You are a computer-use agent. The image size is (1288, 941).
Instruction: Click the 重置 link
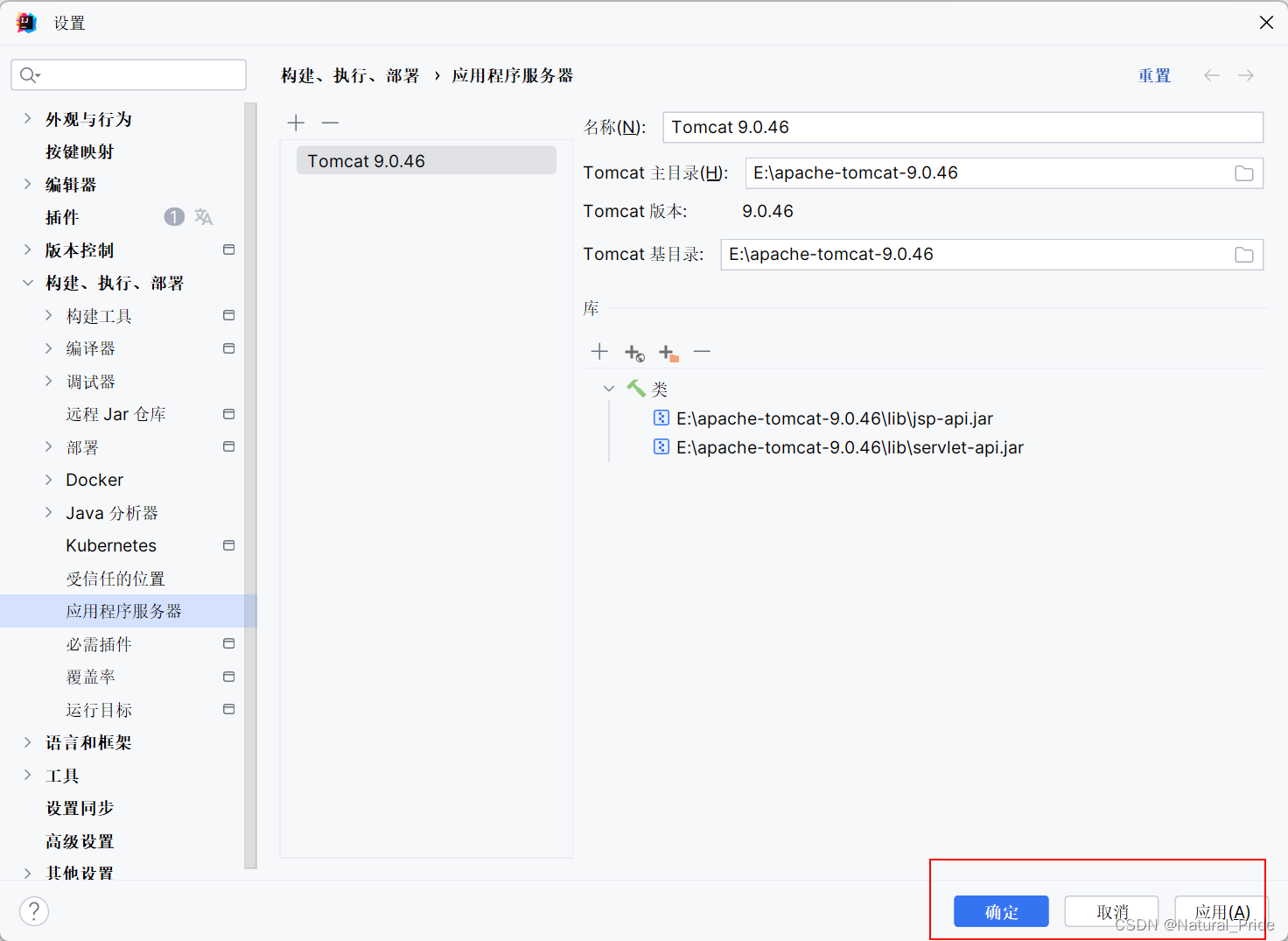(x=1154, y=75)
